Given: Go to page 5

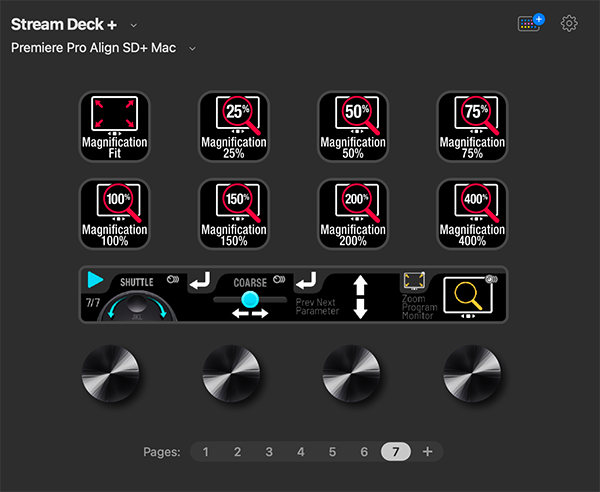Looking at the screenshot, I should tap(333, 452).
